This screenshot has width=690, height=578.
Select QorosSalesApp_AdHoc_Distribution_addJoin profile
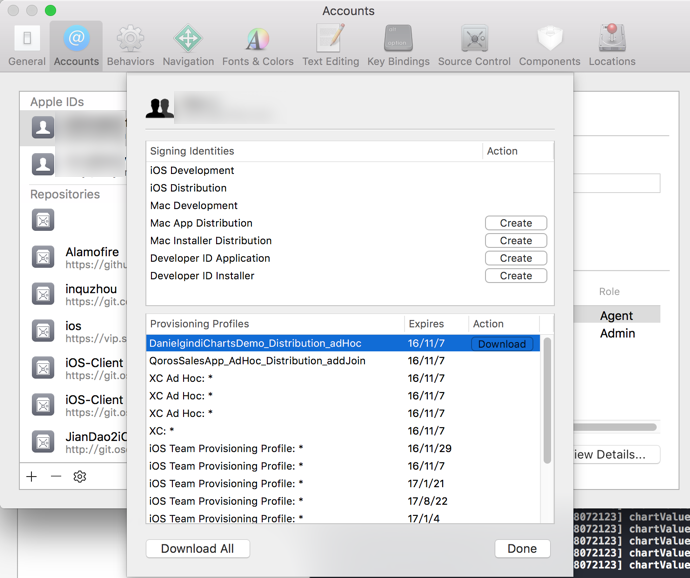coord(343,361)
